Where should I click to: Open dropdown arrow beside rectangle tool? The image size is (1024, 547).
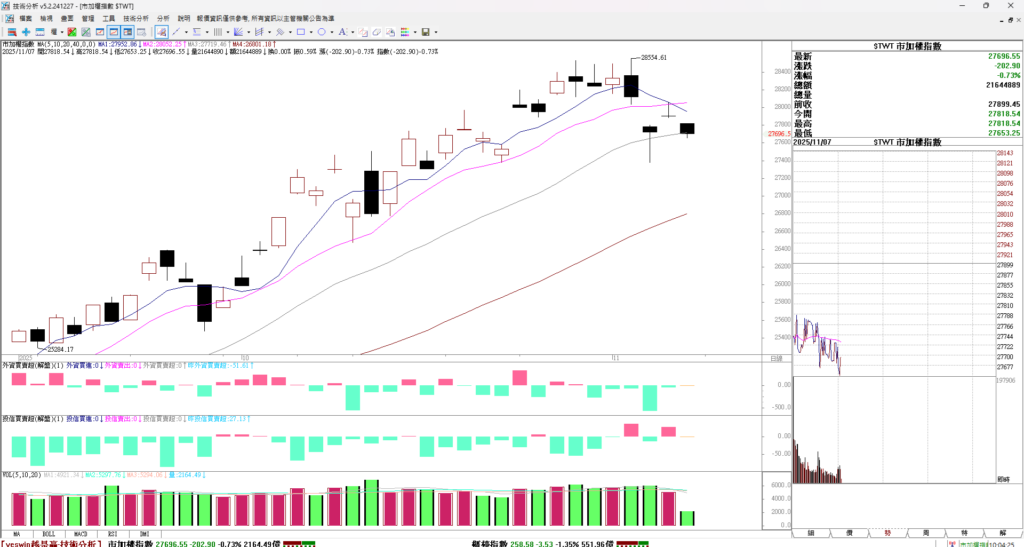pos(311,32)
